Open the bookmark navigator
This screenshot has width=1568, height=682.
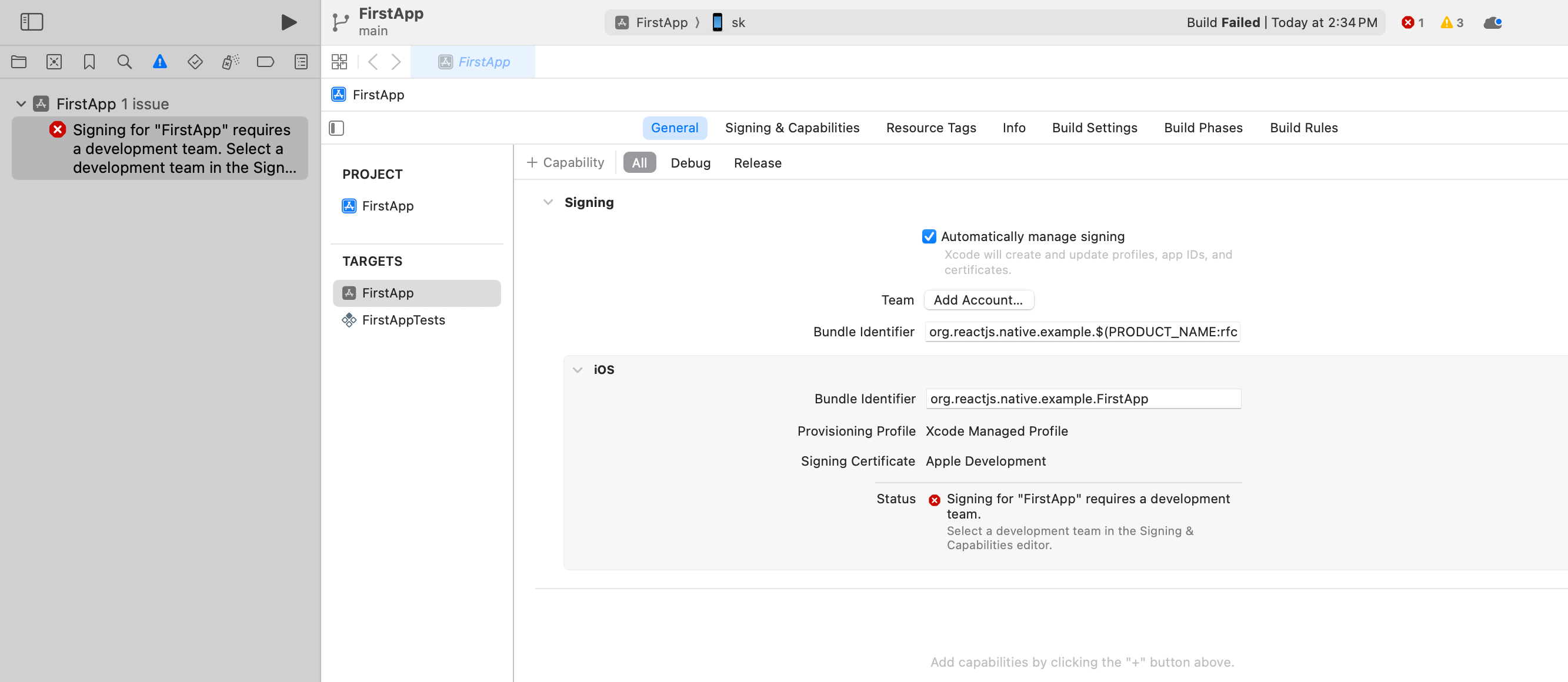tap(89, 62)
